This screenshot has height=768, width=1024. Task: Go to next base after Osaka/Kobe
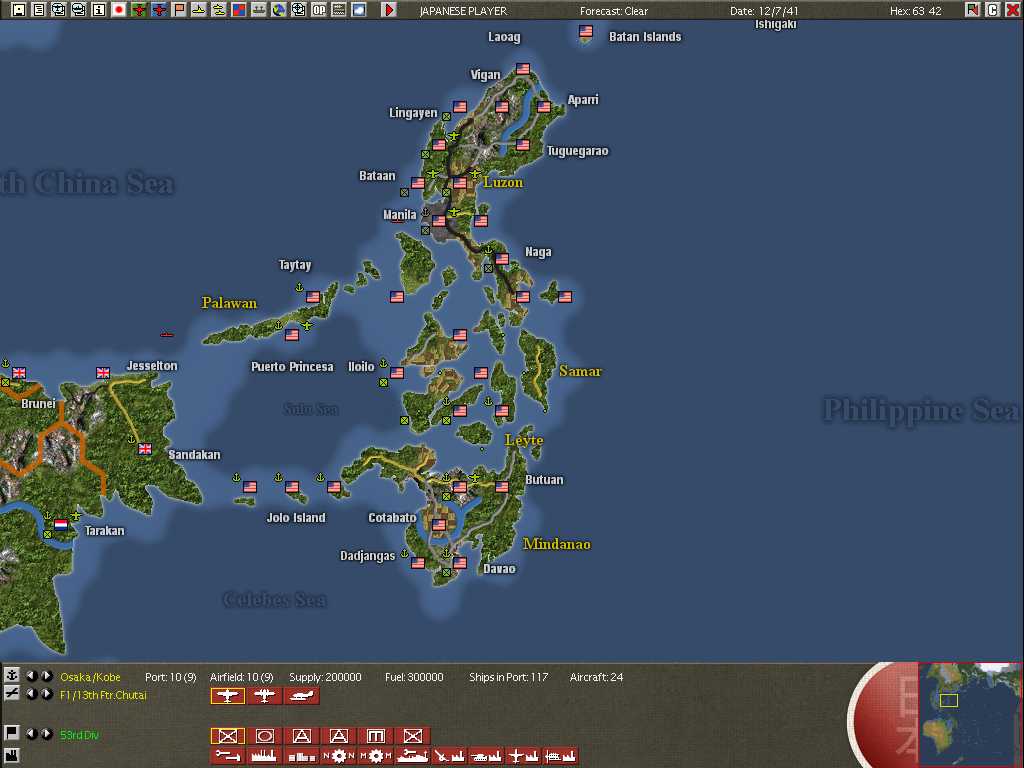tap(46, 676)
